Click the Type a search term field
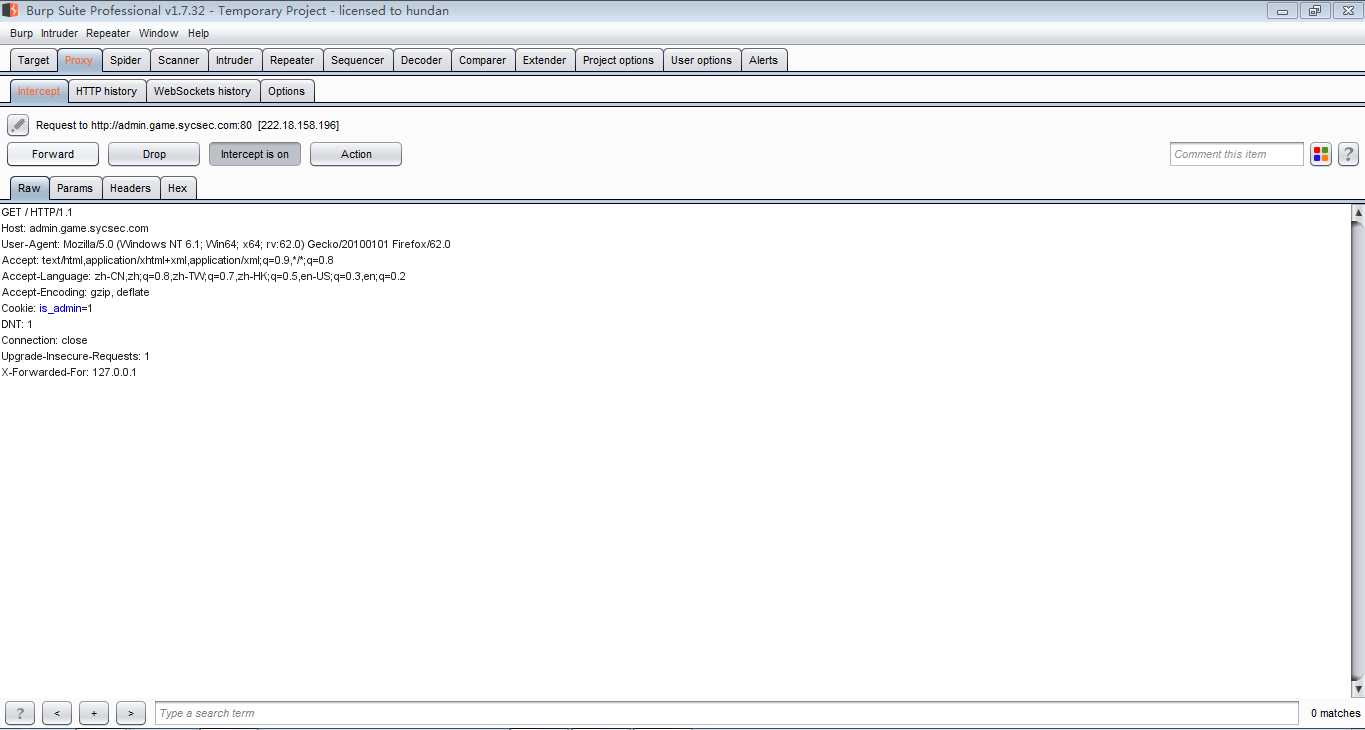1365x730 pixels. point(727,713)
